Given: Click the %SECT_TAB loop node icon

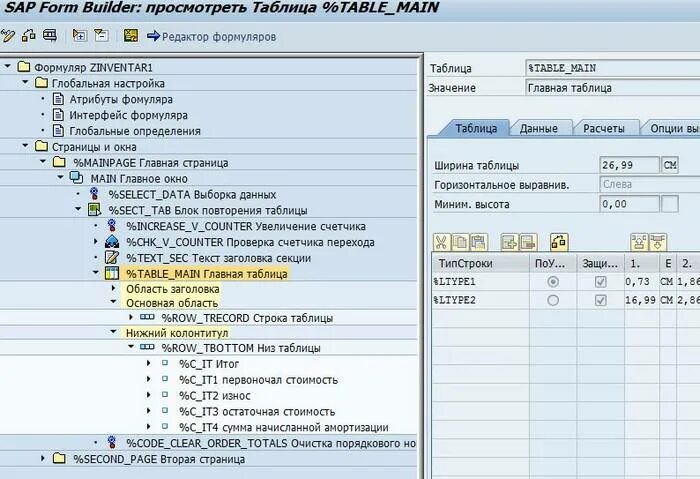Looking at the screenshot, I should pos(94,210).
